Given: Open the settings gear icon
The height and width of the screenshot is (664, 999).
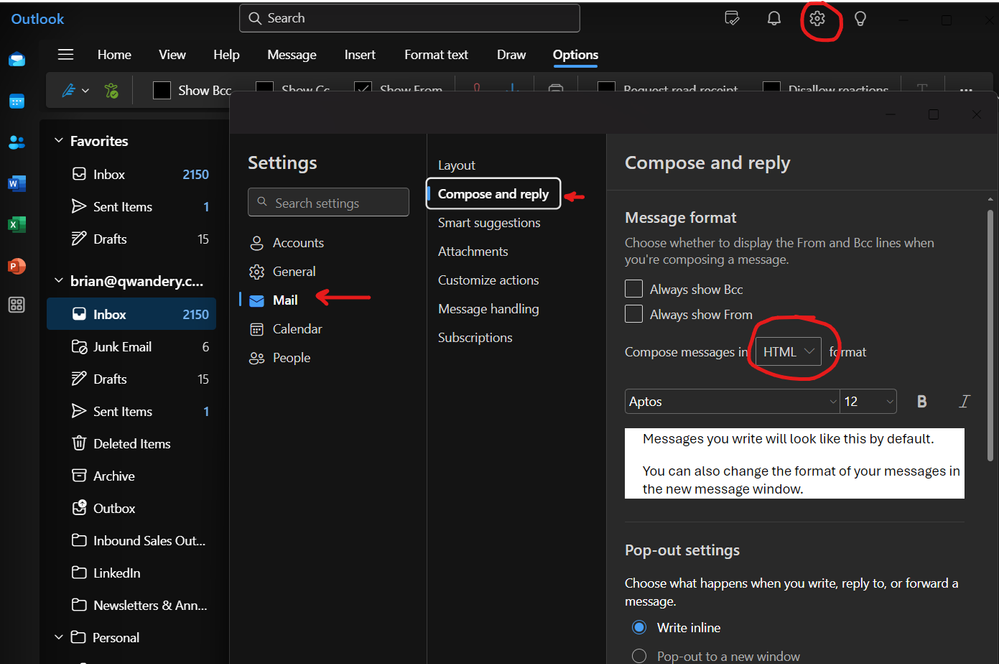Looking at the screenshot, I should tap(817, 19).
